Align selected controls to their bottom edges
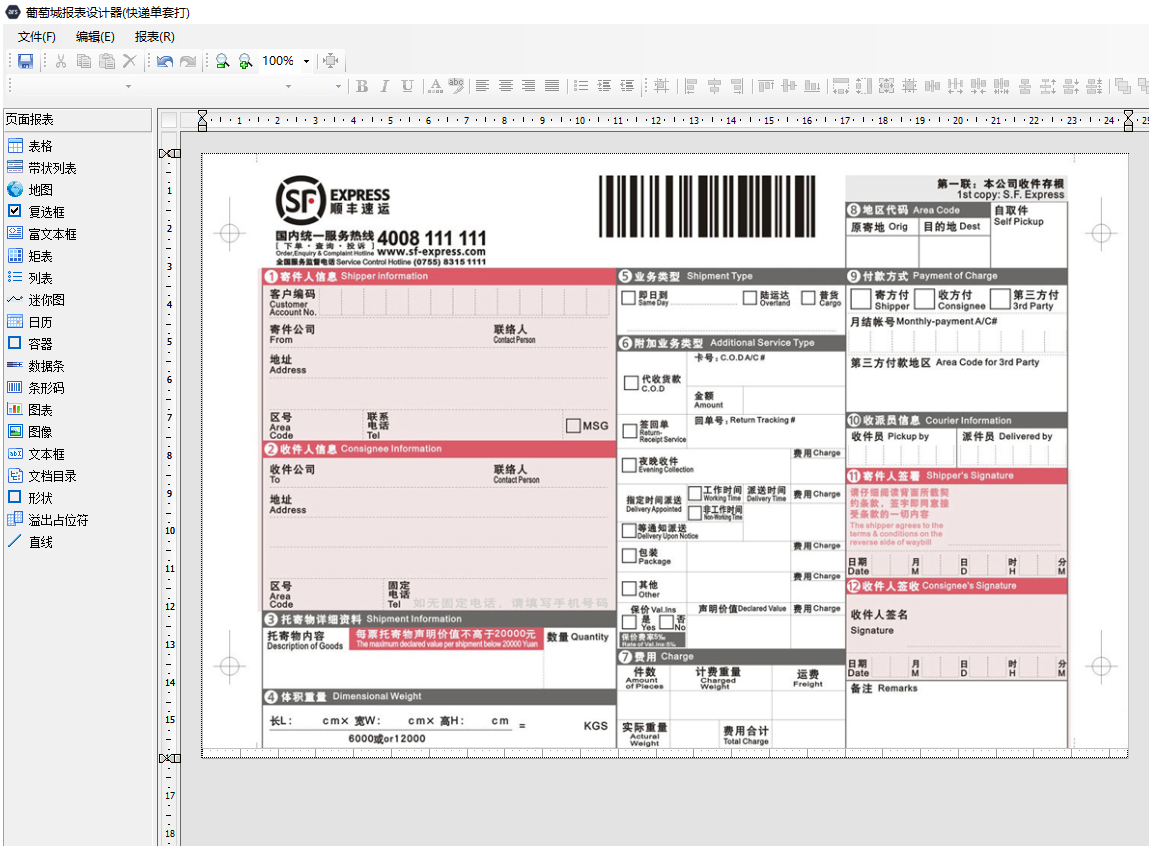Image resolution: width=1152 pixels, height=849 pixels. [x=812, y=86]
